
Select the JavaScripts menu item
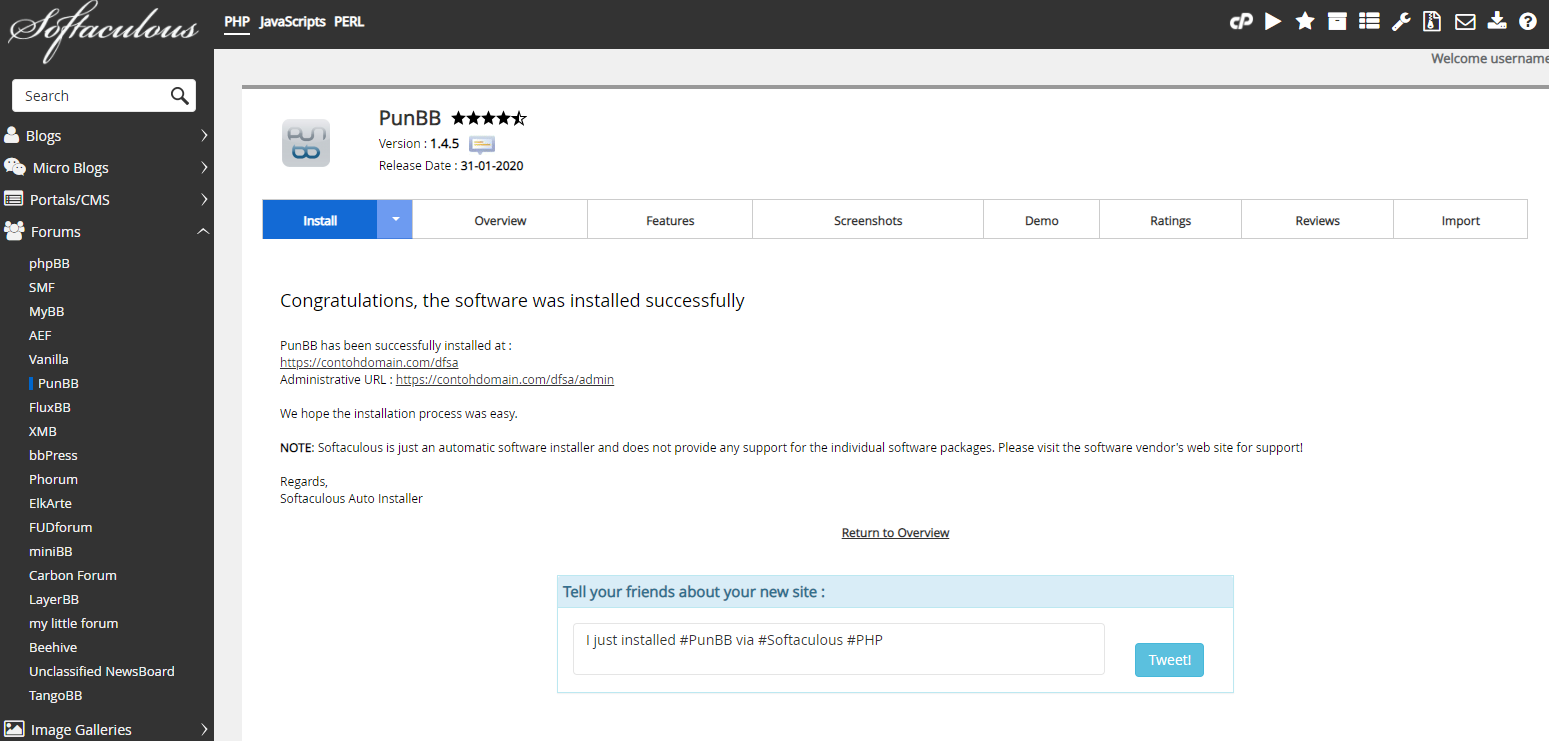point(292,21)
